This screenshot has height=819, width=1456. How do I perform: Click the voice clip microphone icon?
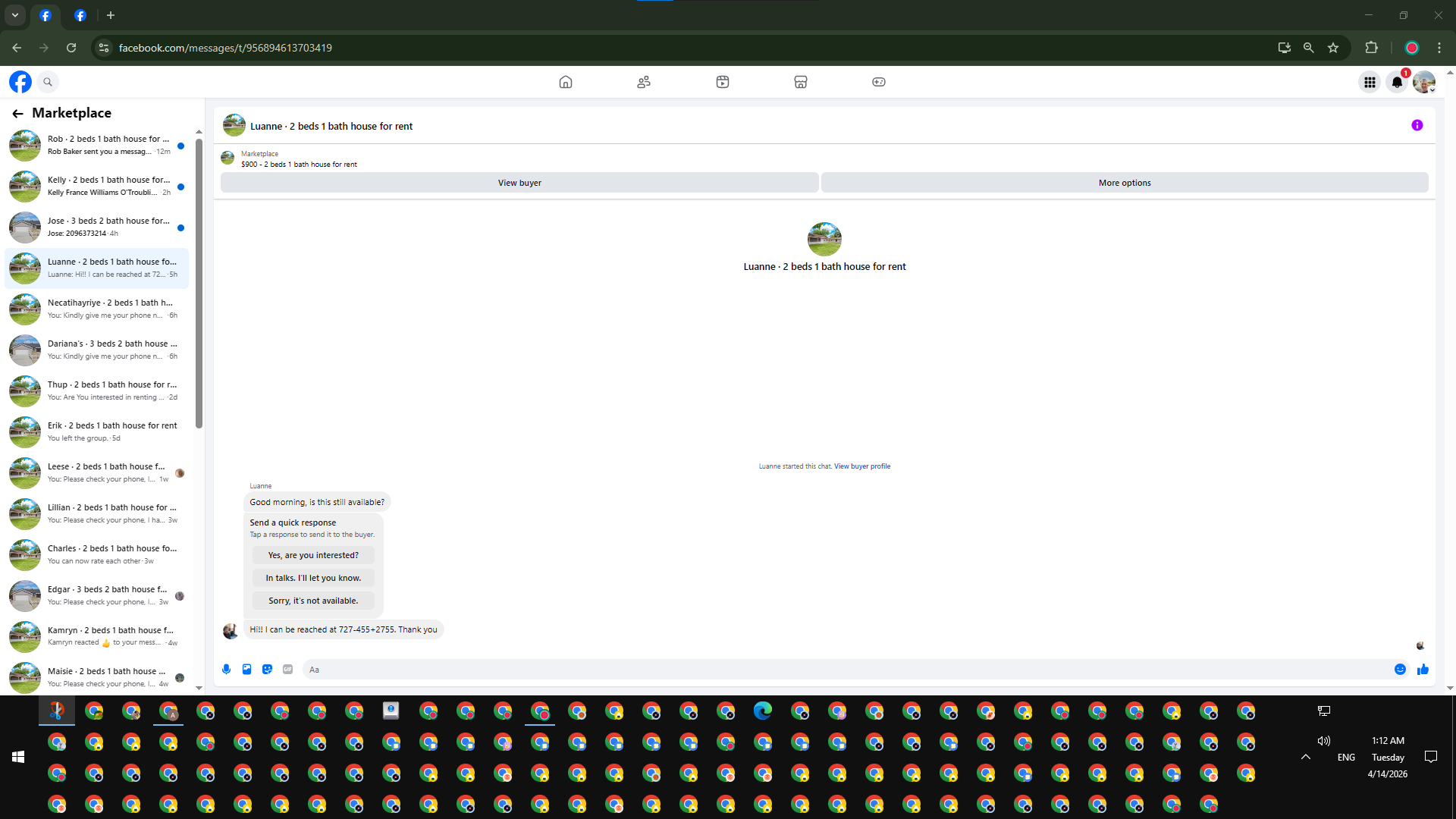coord(226,669)
